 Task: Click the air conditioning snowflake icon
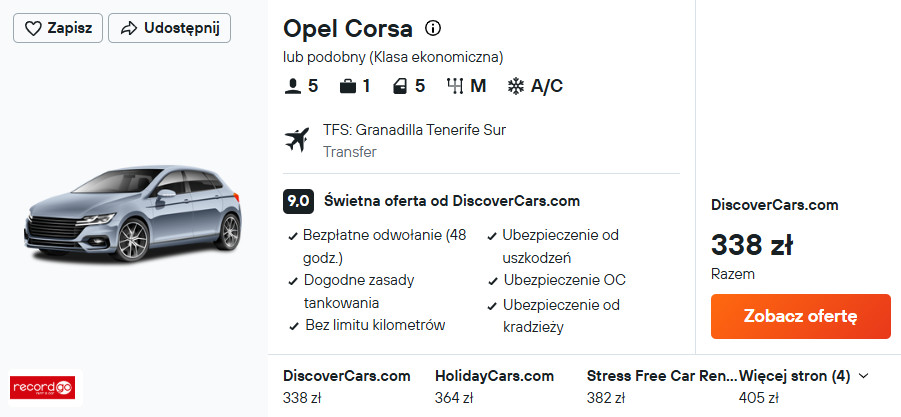[x=516, y=86]
